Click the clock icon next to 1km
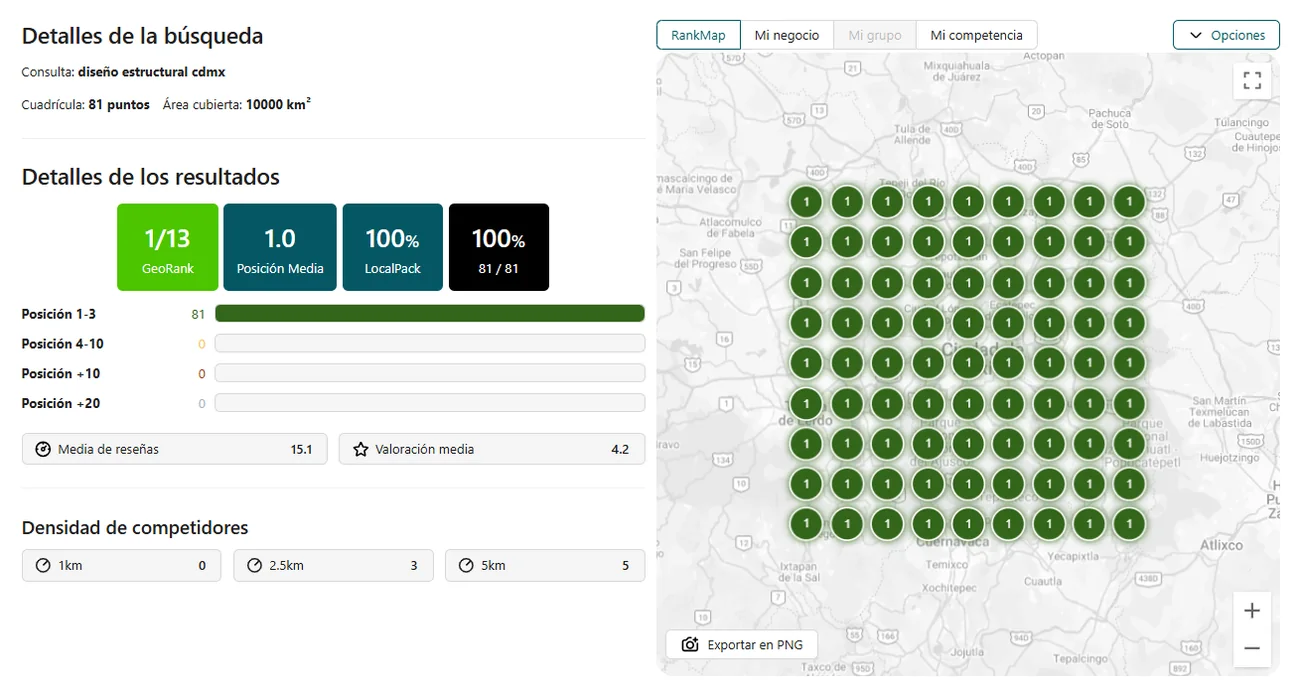Image resolution: width=1300 pixels, height=695 pixels. (43, 566)
